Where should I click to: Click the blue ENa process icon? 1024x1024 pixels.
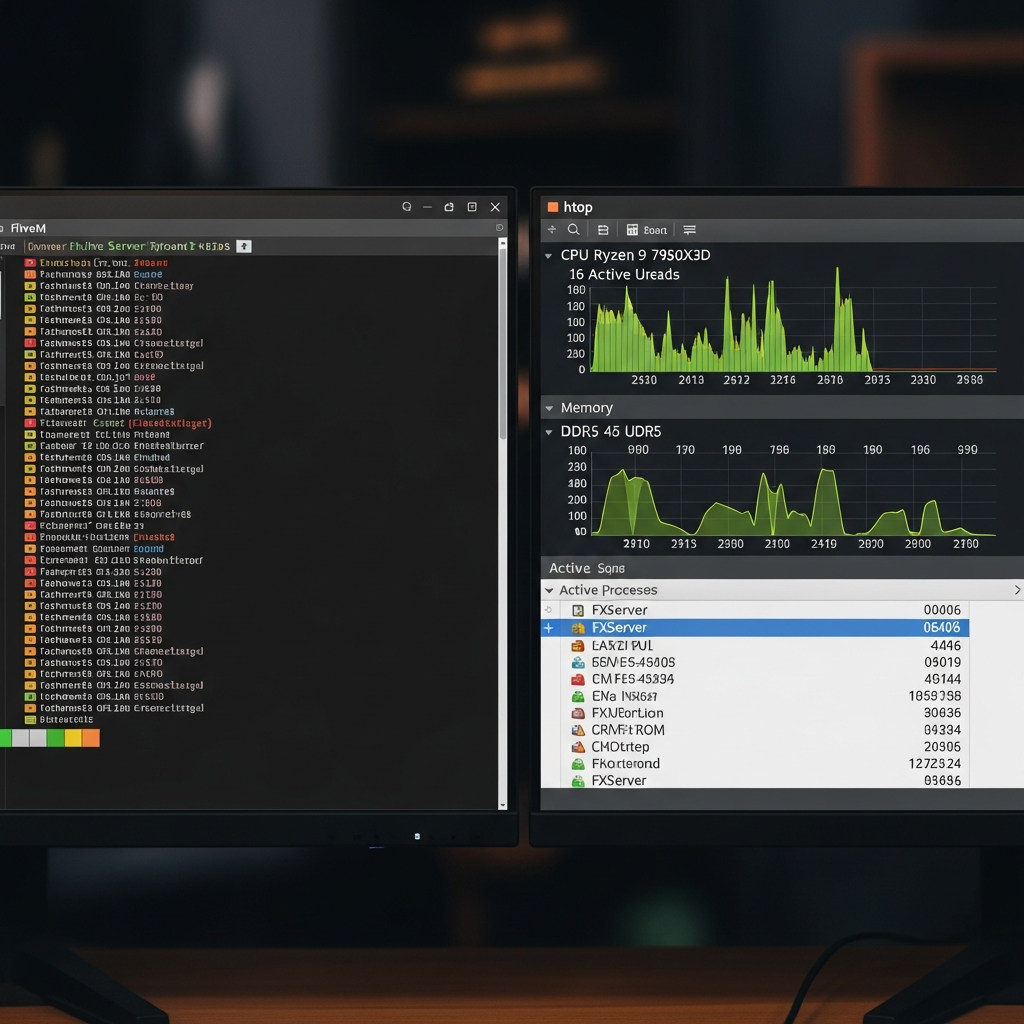pyautogui.click(x=577, y=696)
